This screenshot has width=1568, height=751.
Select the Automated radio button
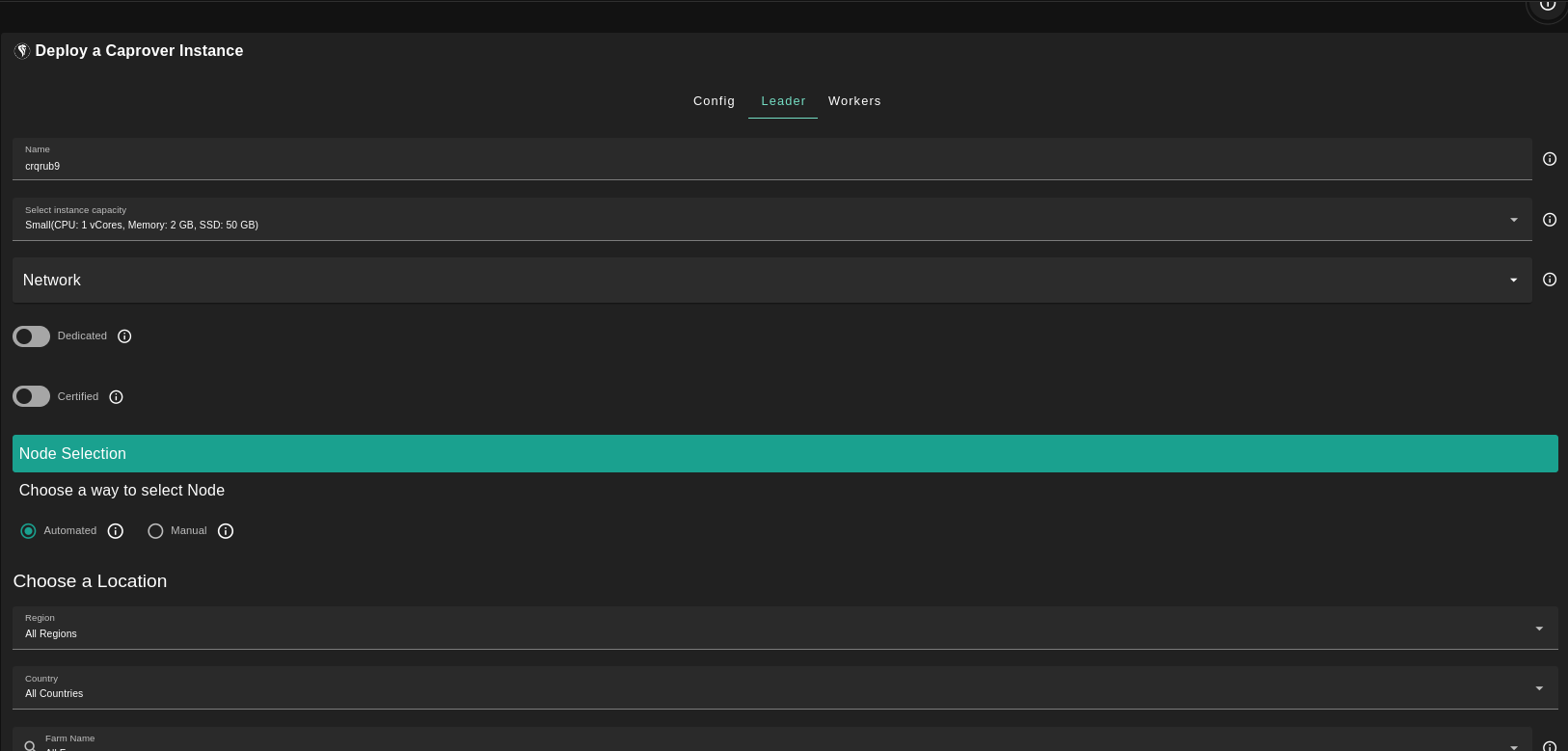tap(28, 531)
